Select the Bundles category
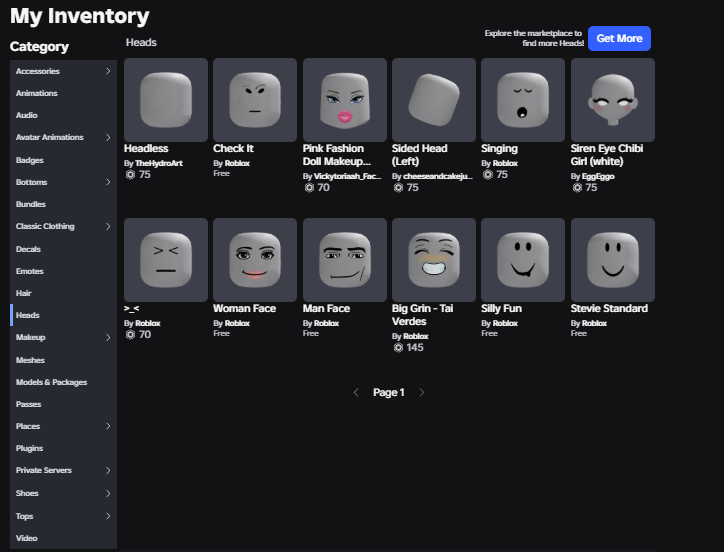The image size is (724, 552). point(63,204)
